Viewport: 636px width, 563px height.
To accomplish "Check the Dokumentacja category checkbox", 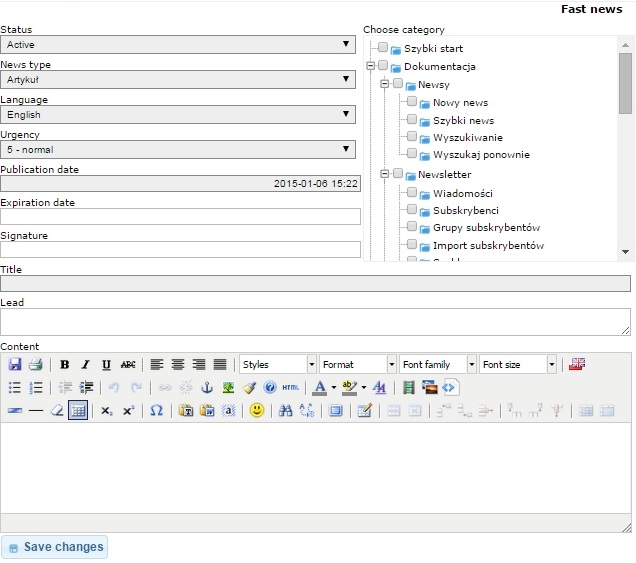I will [x=382, y=65].
